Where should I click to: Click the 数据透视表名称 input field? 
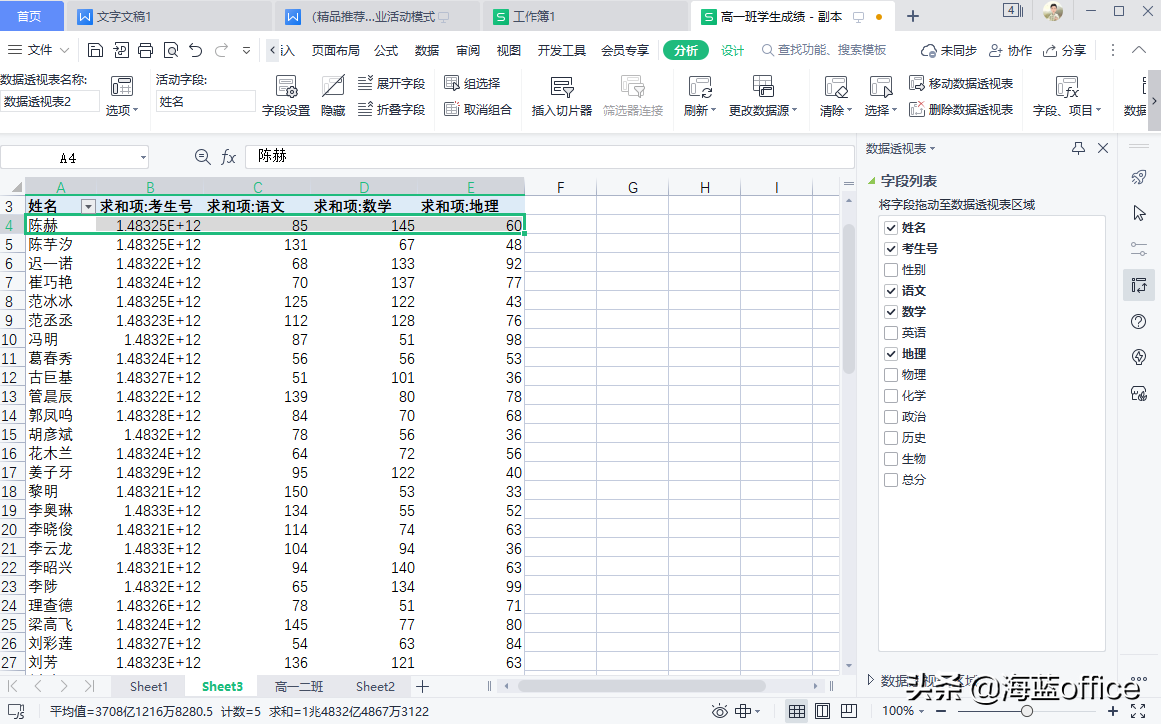point(50,101)
